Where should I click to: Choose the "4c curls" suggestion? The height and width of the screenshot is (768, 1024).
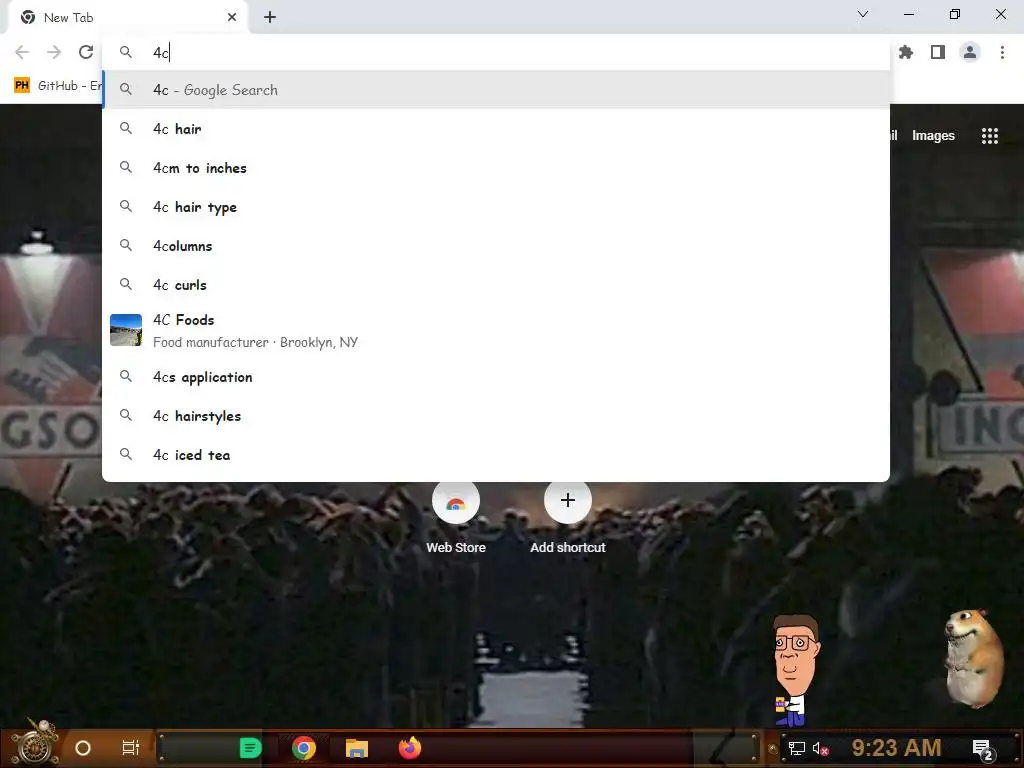[496, 285]
